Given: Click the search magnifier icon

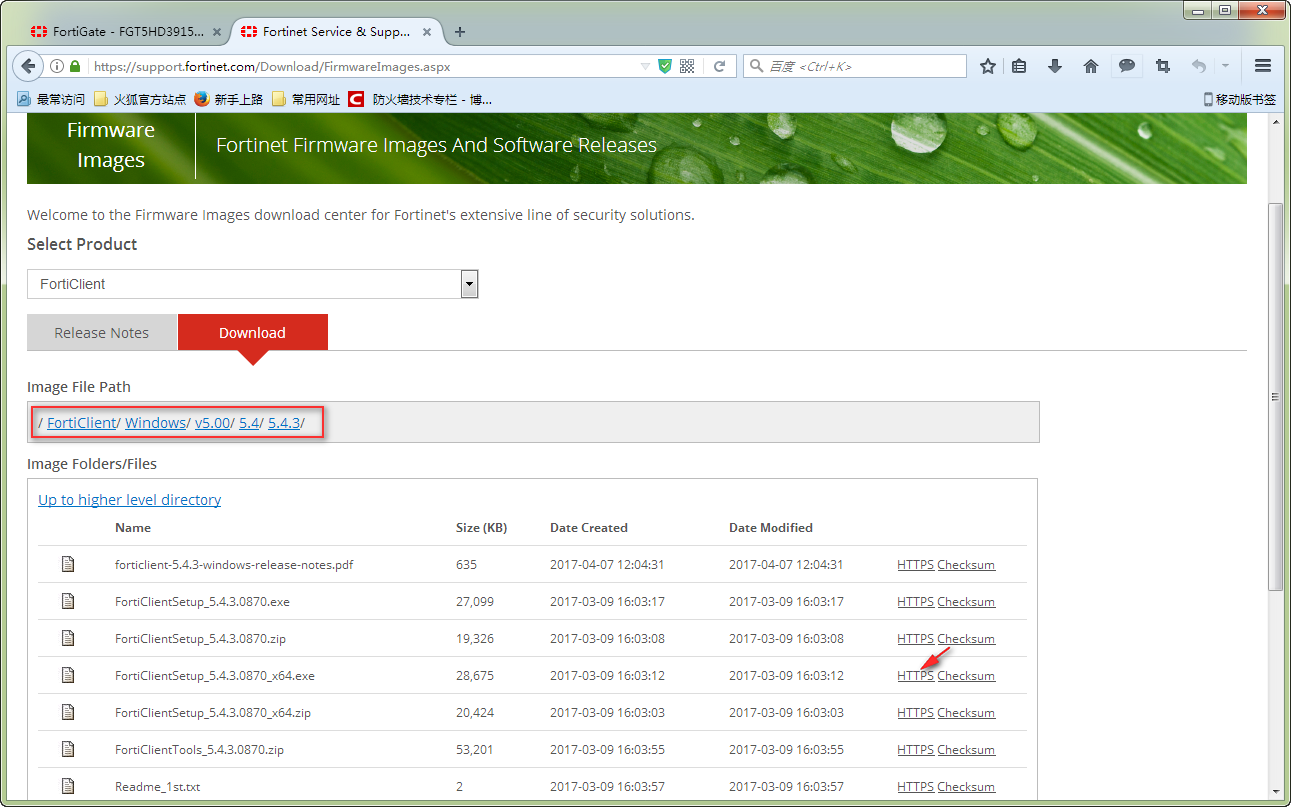Looking at the screenshot, I should pyautogui.click(x=756, y=66).
